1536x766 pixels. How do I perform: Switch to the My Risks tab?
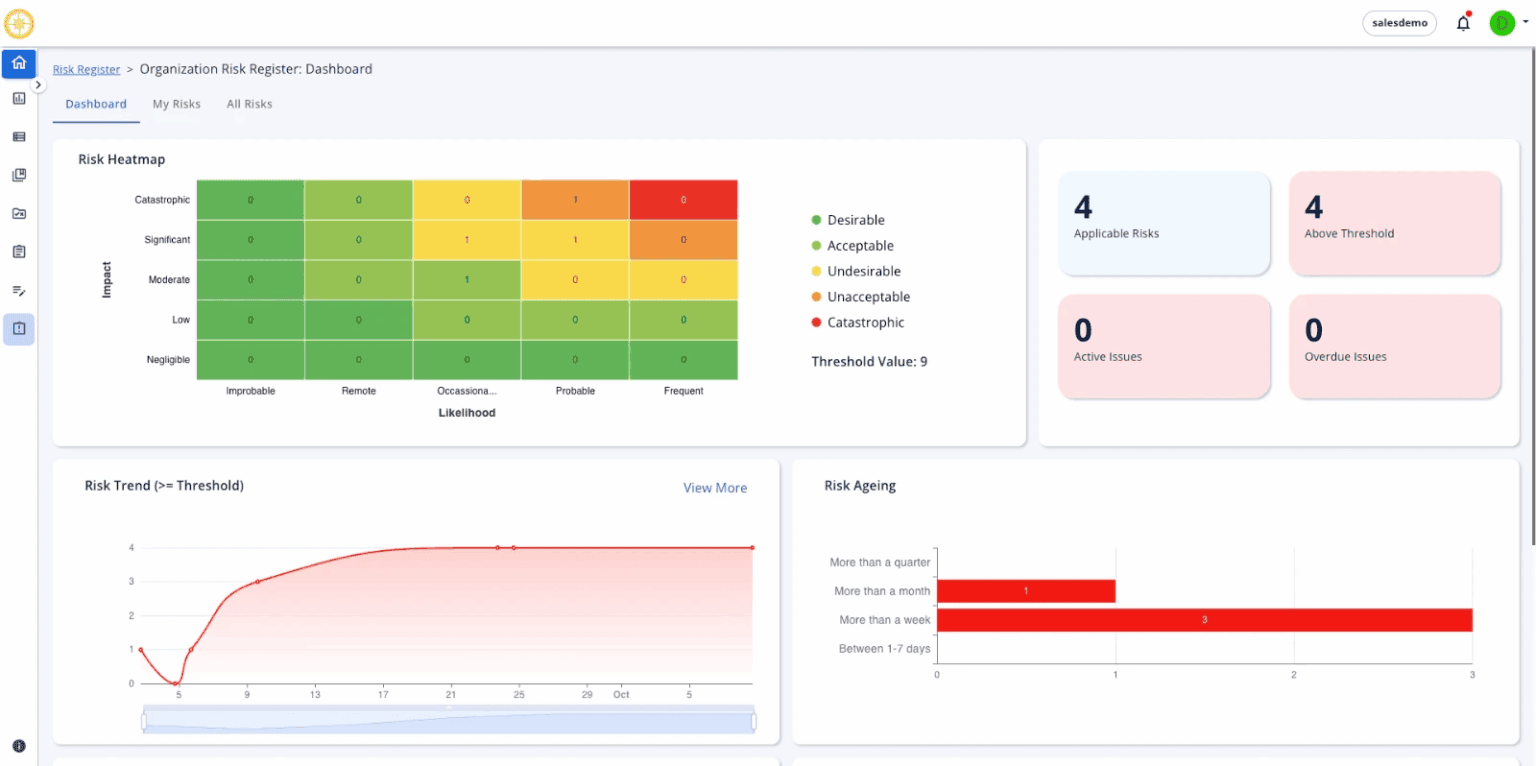[x=177, y=104]
